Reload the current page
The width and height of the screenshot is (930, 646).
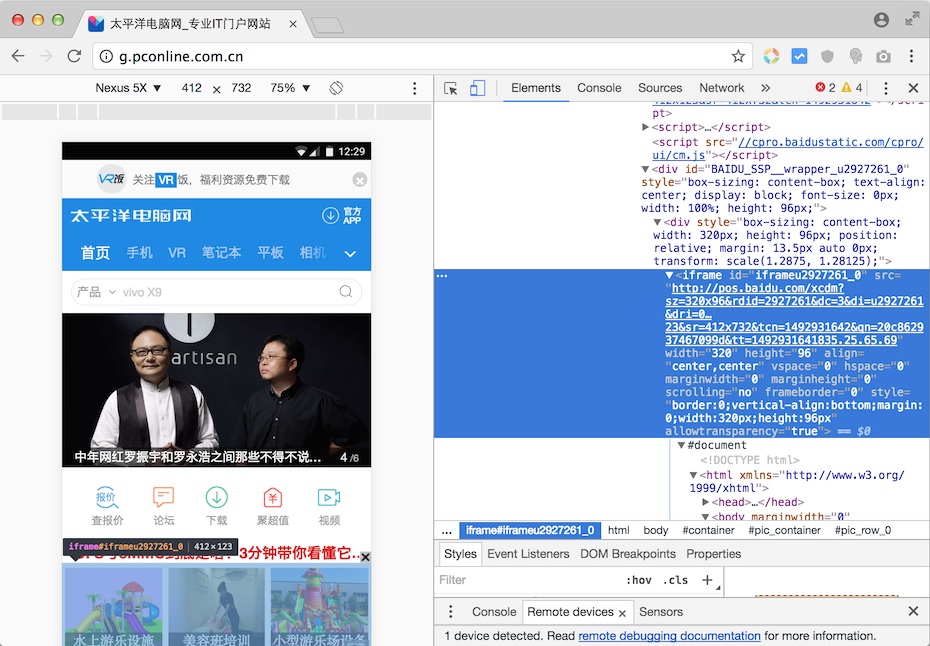pos(74,56)
